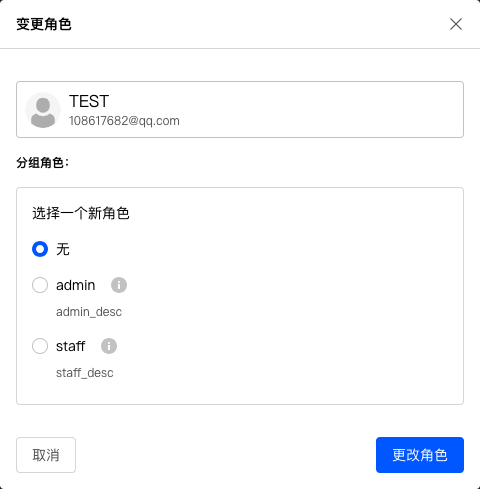
Task: Select the 无 radio button
Action: pos(40,249)
